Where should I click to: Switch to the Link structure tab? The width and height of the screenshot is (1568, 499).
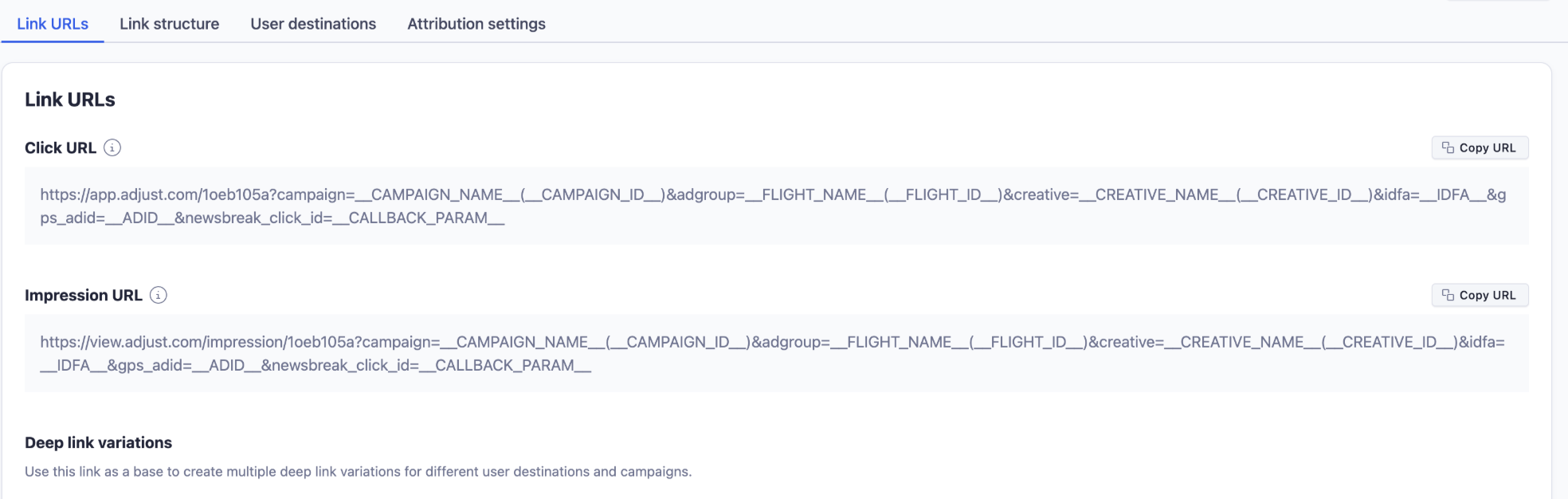coord(169,24)
